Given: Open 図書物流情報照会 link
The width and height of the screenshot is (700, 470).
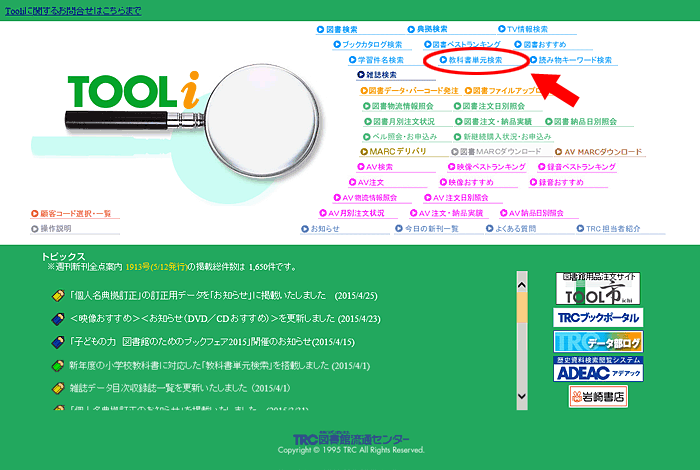Looking at the screenshot, I should [398, 106].
